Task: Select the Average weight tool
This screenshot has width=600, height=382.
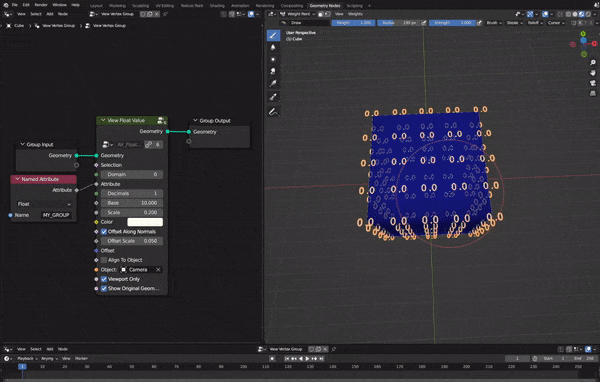Action: pyautogui.click(x=273, y=59)
